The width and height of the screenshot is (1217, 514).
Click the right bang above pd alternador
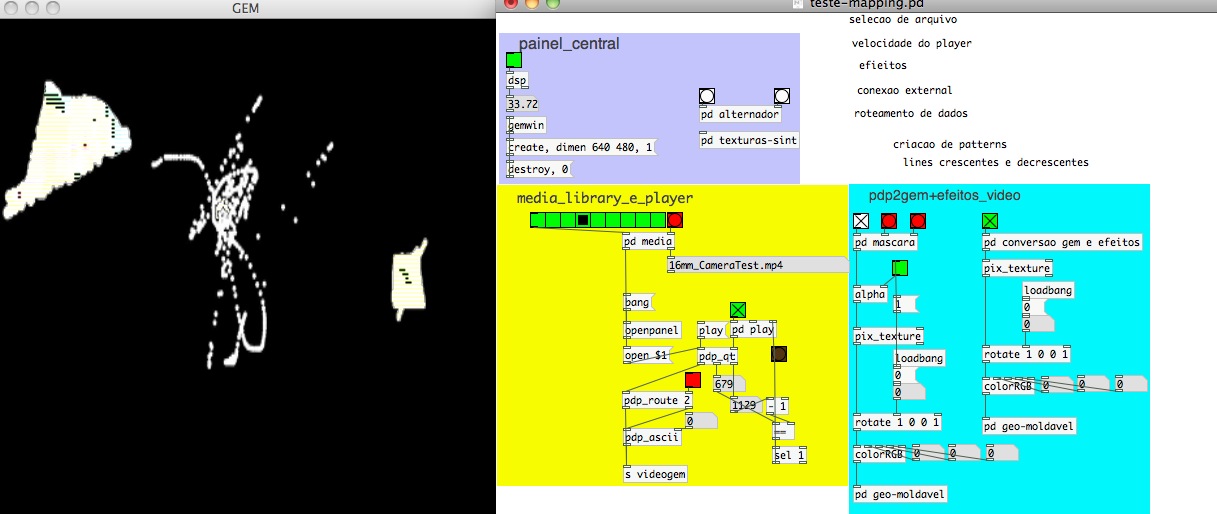[x=781, y=96]
